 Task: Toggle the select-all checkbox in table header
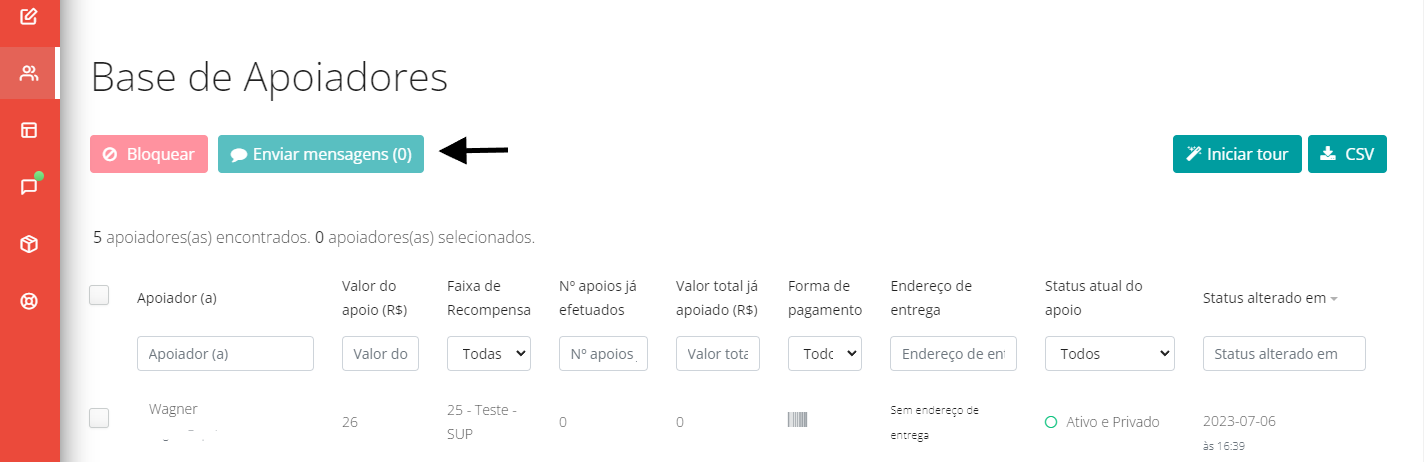tap(99, 295)
